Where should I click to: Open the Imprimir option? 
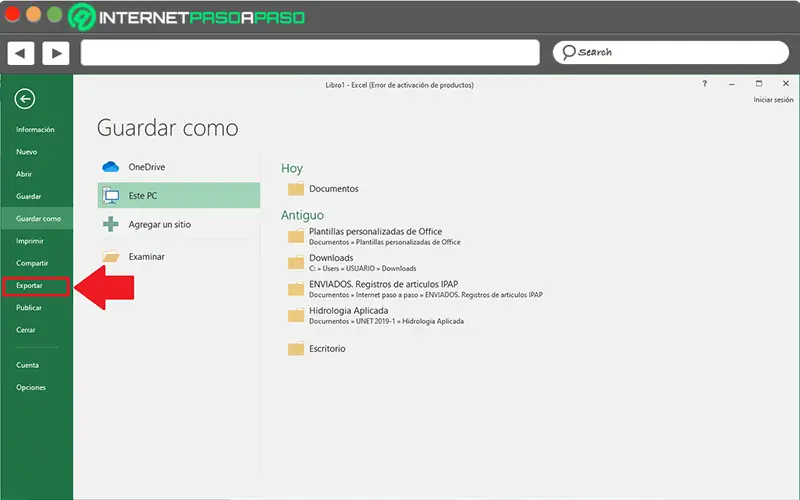click(30, 241)
